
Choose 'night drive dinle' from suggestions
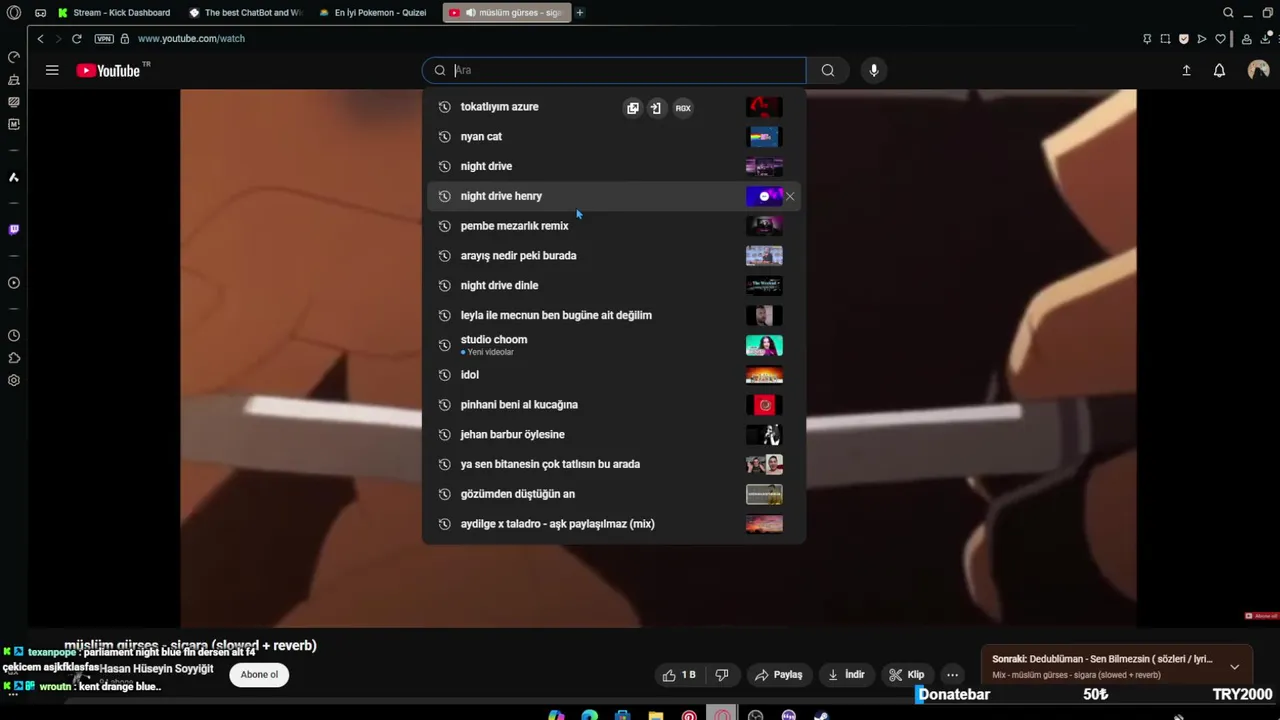click(x=613, y=285)
